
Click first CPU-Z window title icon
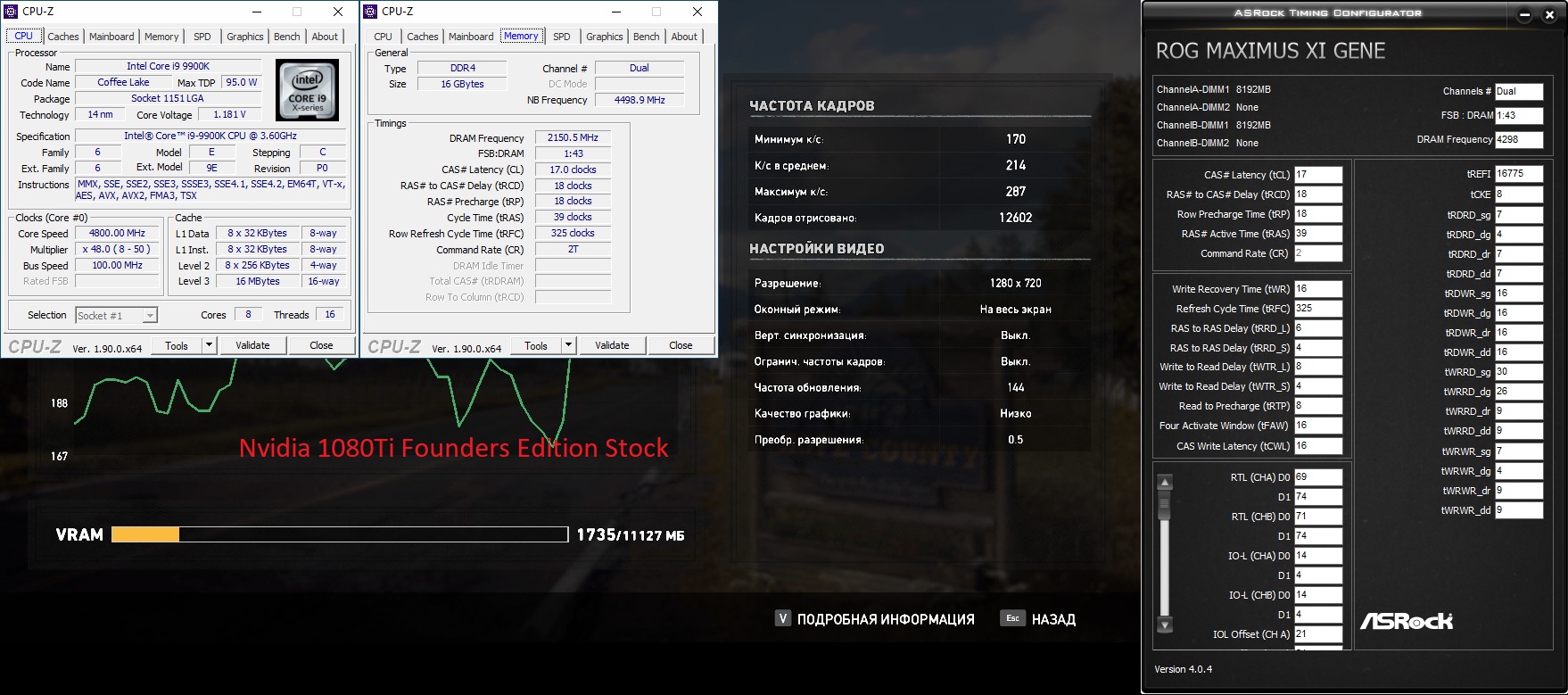tap(11, 12)
